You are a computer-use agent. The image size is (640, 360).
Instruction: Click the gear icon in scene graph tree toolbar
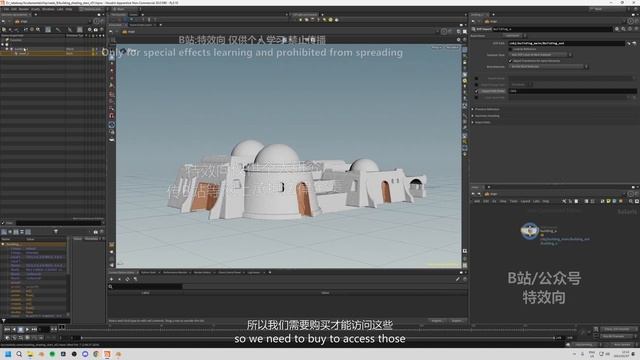tap(89, 29)
